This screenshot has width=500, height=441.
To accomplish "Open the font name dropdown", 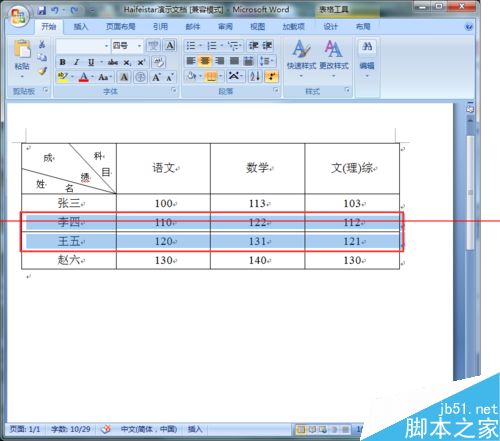I will [106, 46].
